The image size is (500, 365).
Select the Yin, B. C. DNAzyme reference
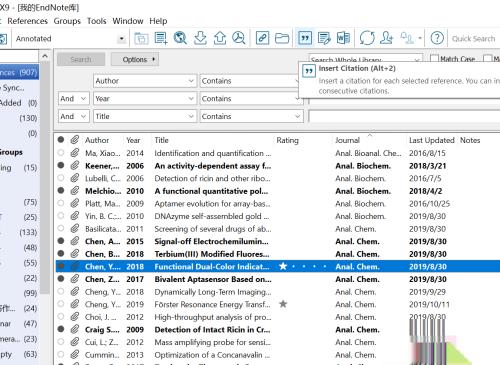pyautogui.click(x=277, y=216)
